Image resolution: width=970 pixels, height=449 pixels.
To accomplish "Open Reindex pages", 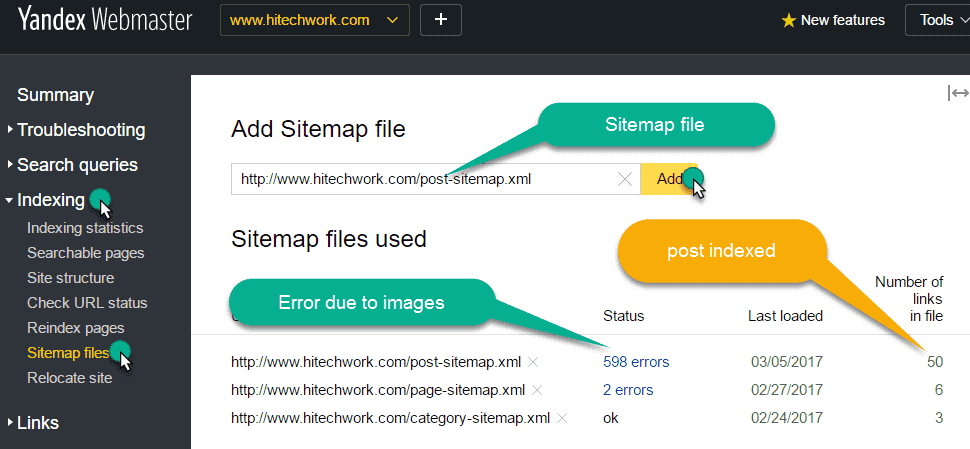I will 75,328.
